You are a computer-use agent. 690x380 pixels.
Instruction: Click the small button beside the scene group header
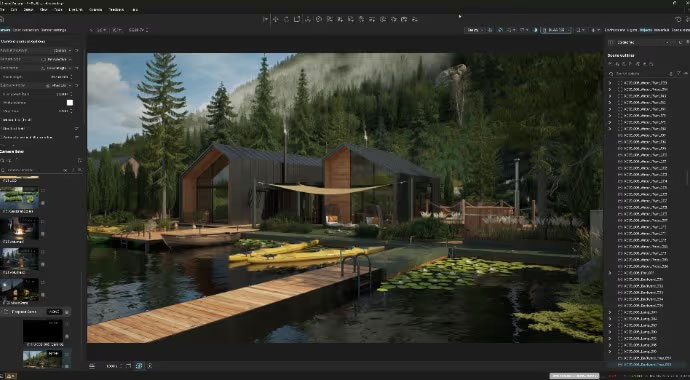coord(67,312)
